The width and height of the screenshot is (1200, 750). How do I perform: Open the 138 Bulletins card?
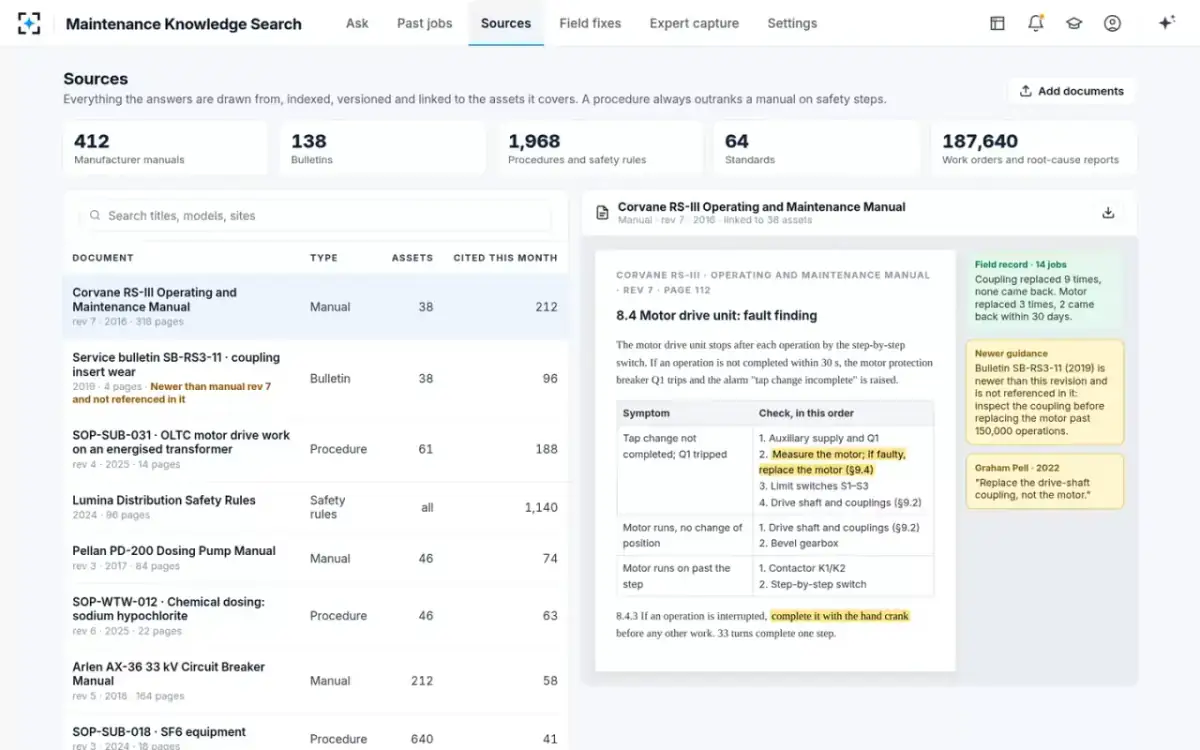tap(383, 149)
